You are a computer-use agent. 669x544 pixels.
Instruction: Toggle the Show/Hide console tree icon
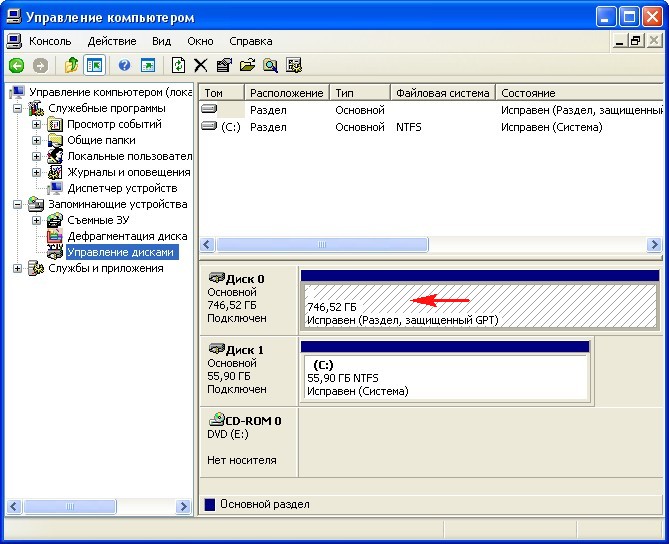click(x=94, y=65)
